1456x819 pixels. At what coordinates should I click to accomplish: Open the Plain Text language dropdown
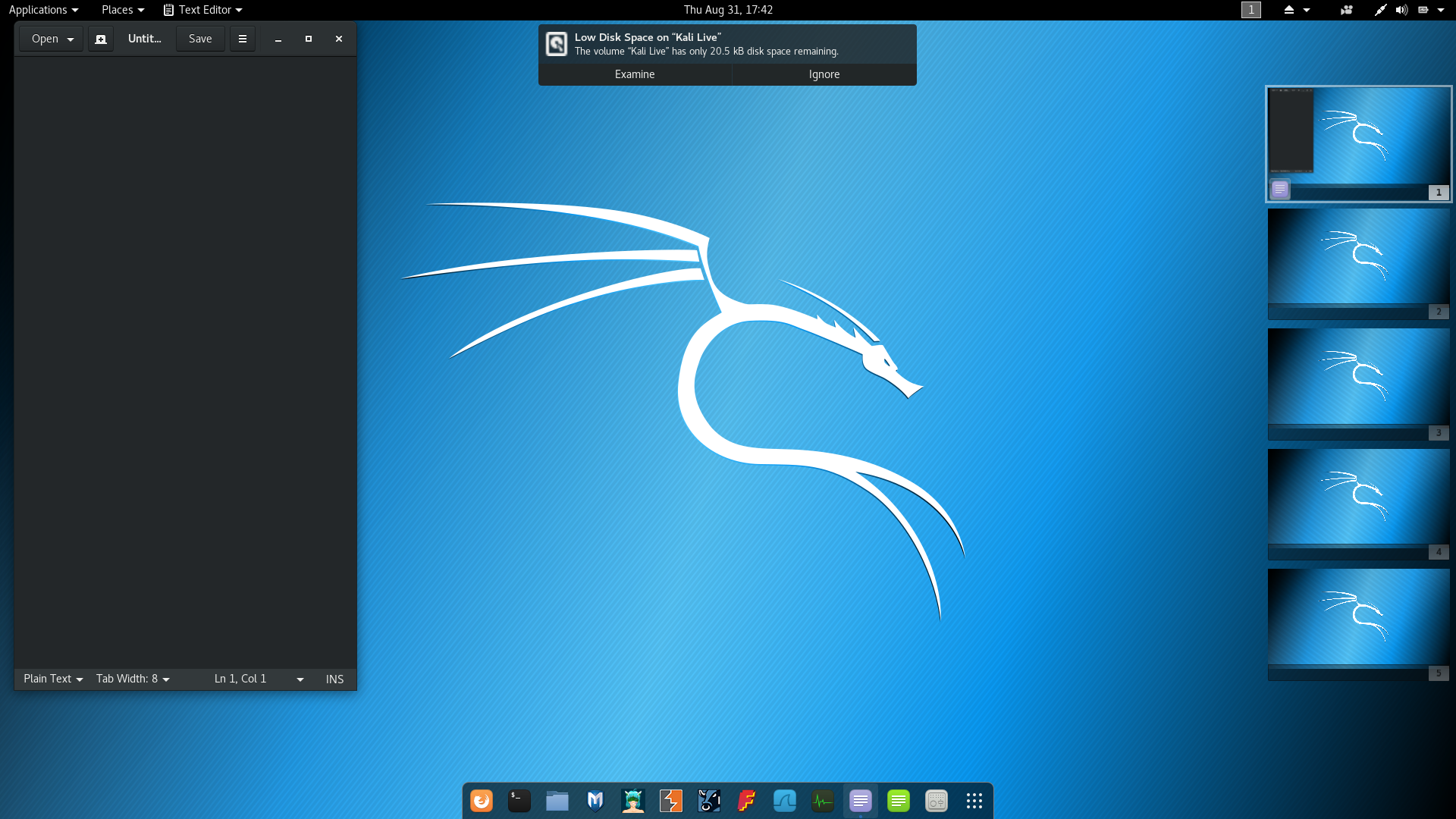coord(52,679)
